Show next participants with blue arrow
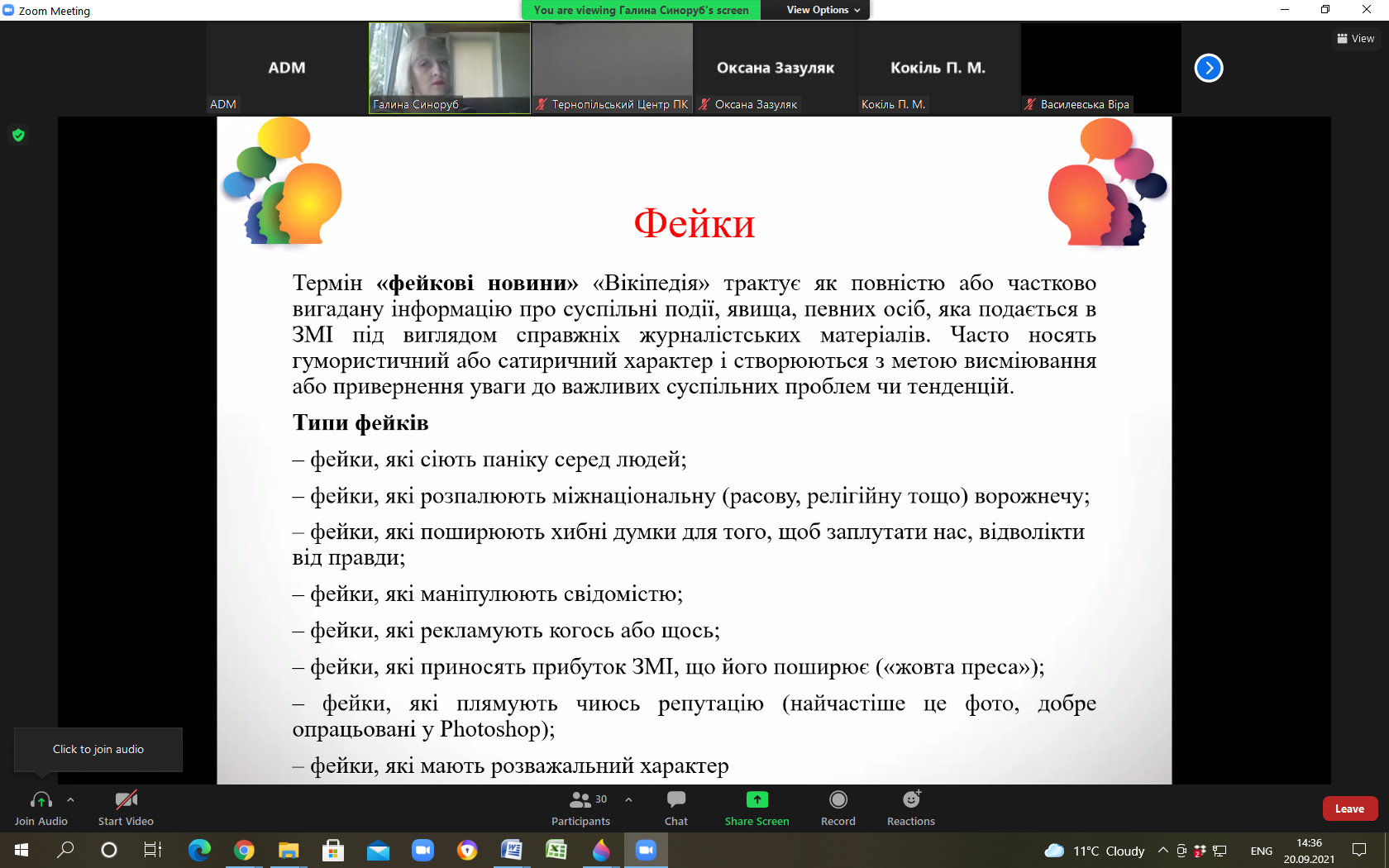The height and width of the screenshot is (868, 1389). [1208, 68]
